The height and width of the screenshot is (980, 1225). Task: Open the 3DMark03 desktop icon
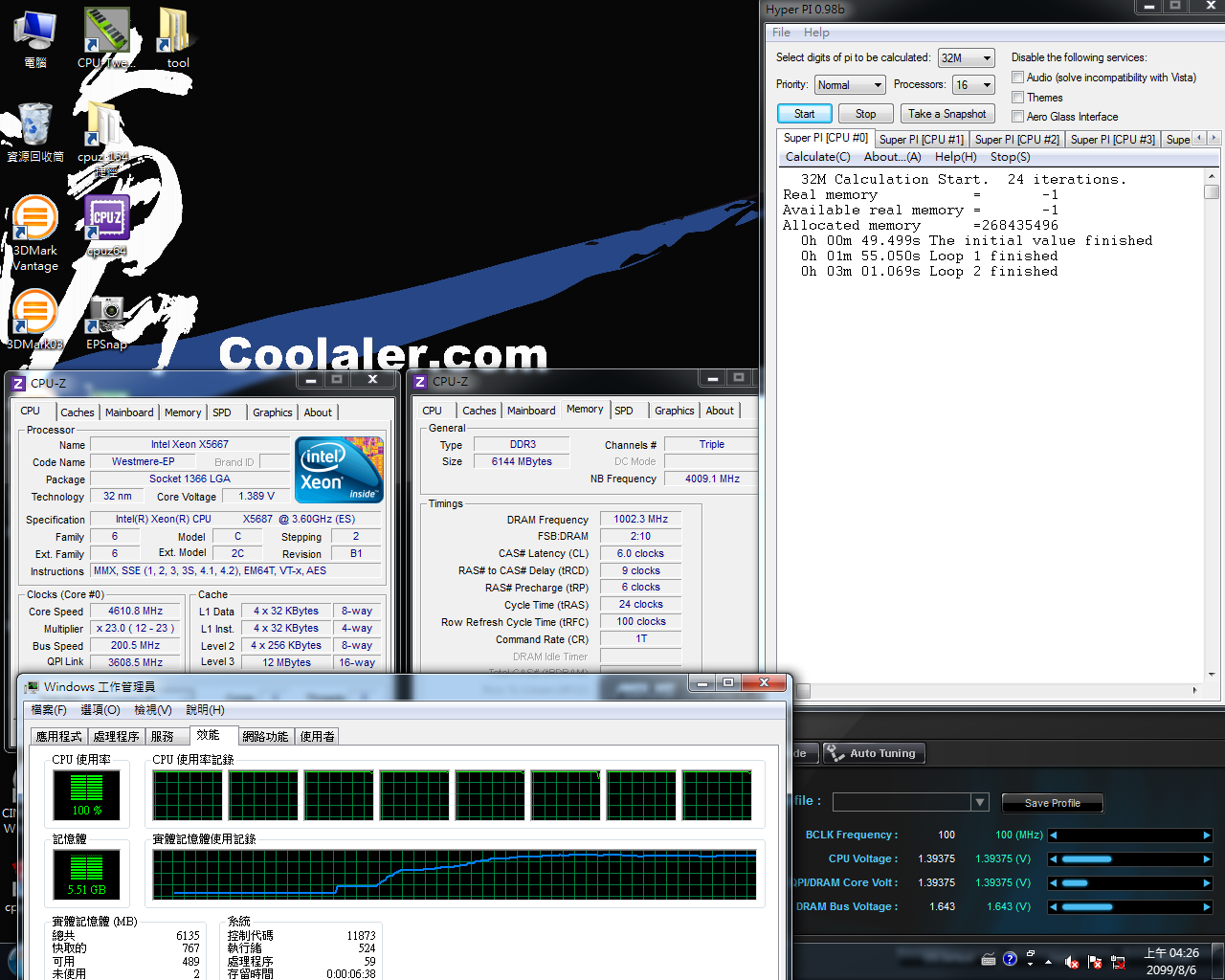pos(34,314)
